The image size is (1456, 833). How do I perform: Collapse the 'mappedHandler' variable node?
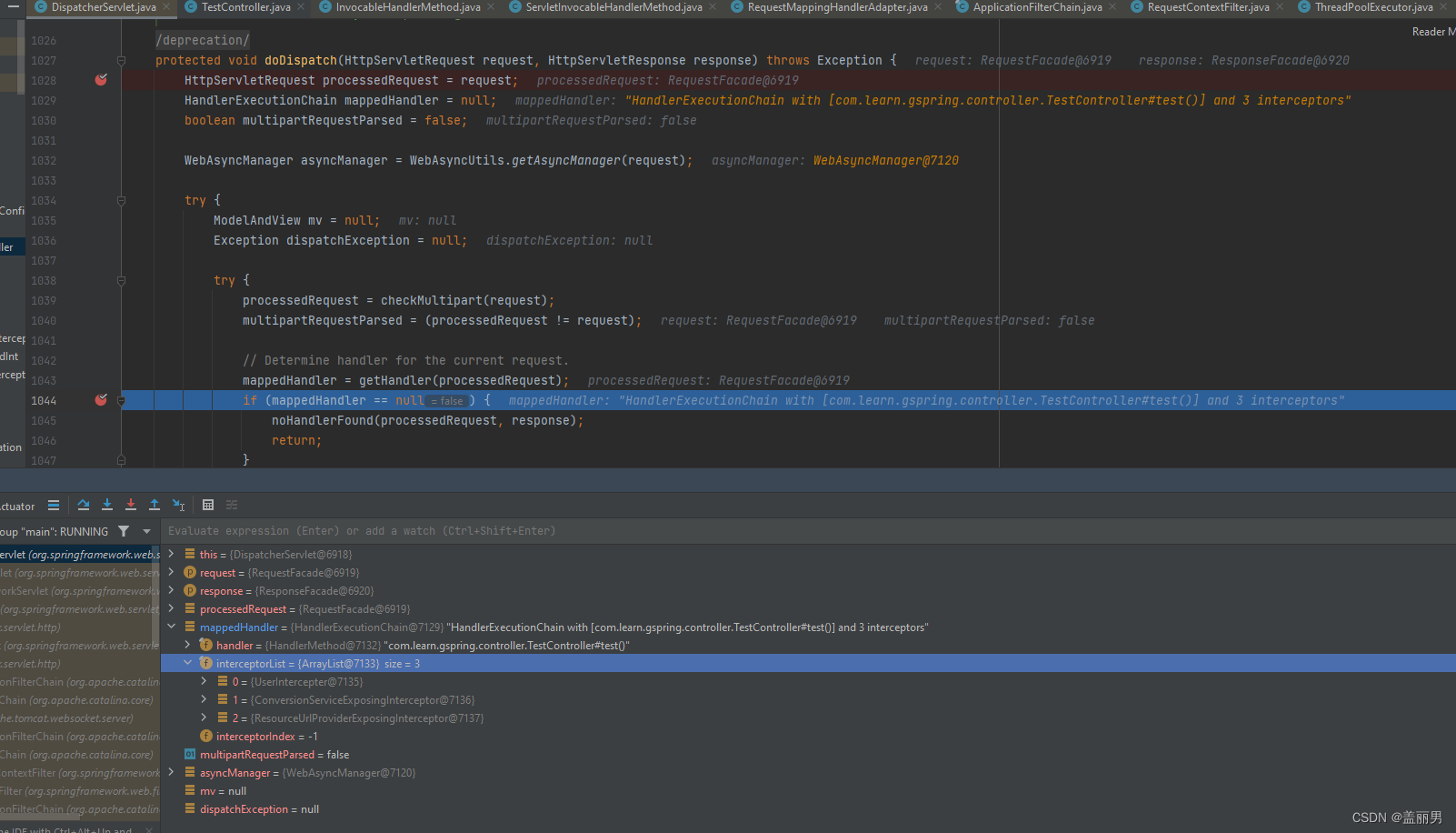pyautogui.click(x=171, y=627)
